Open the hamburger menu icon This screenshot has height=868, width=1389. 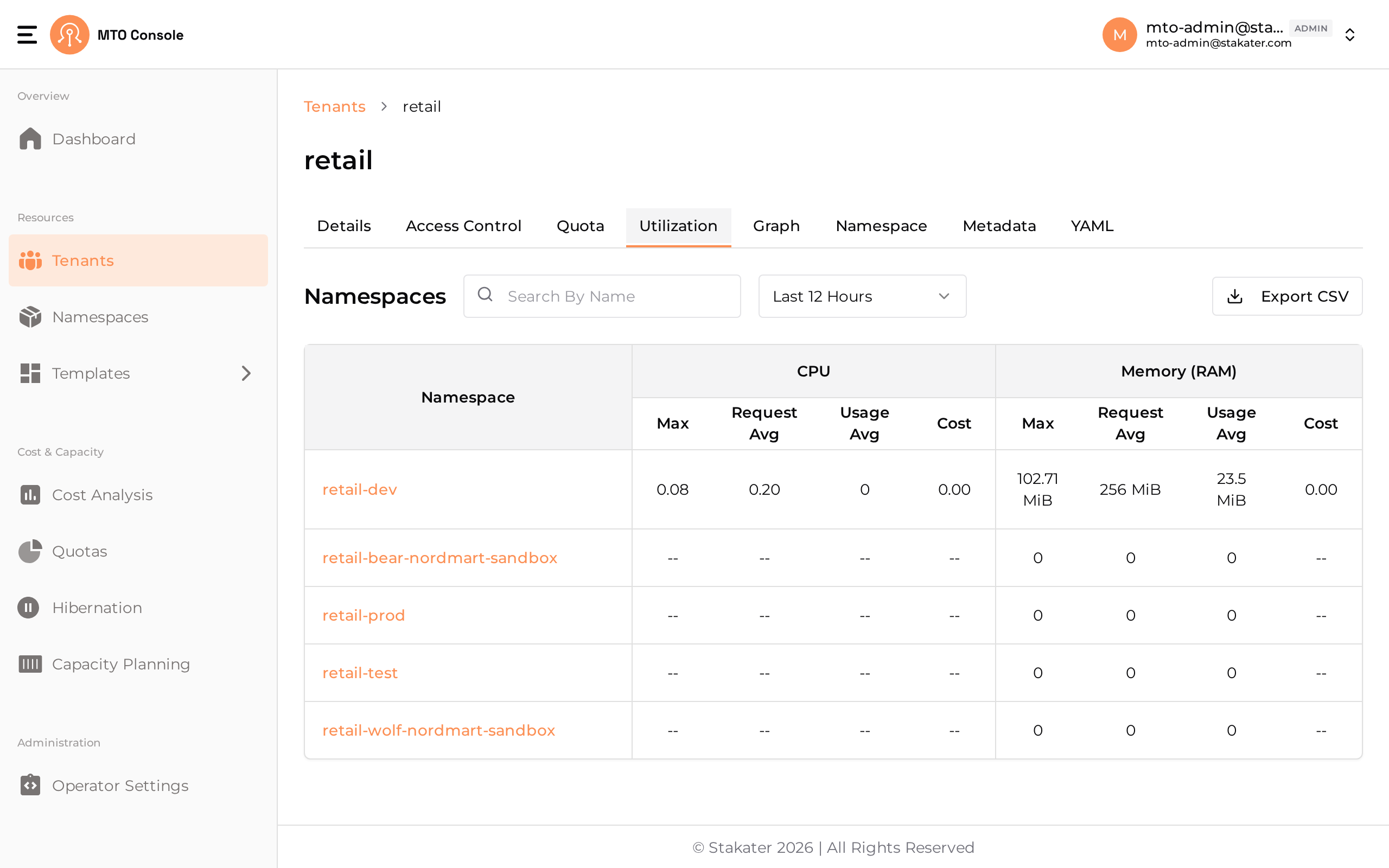point(27,34)
